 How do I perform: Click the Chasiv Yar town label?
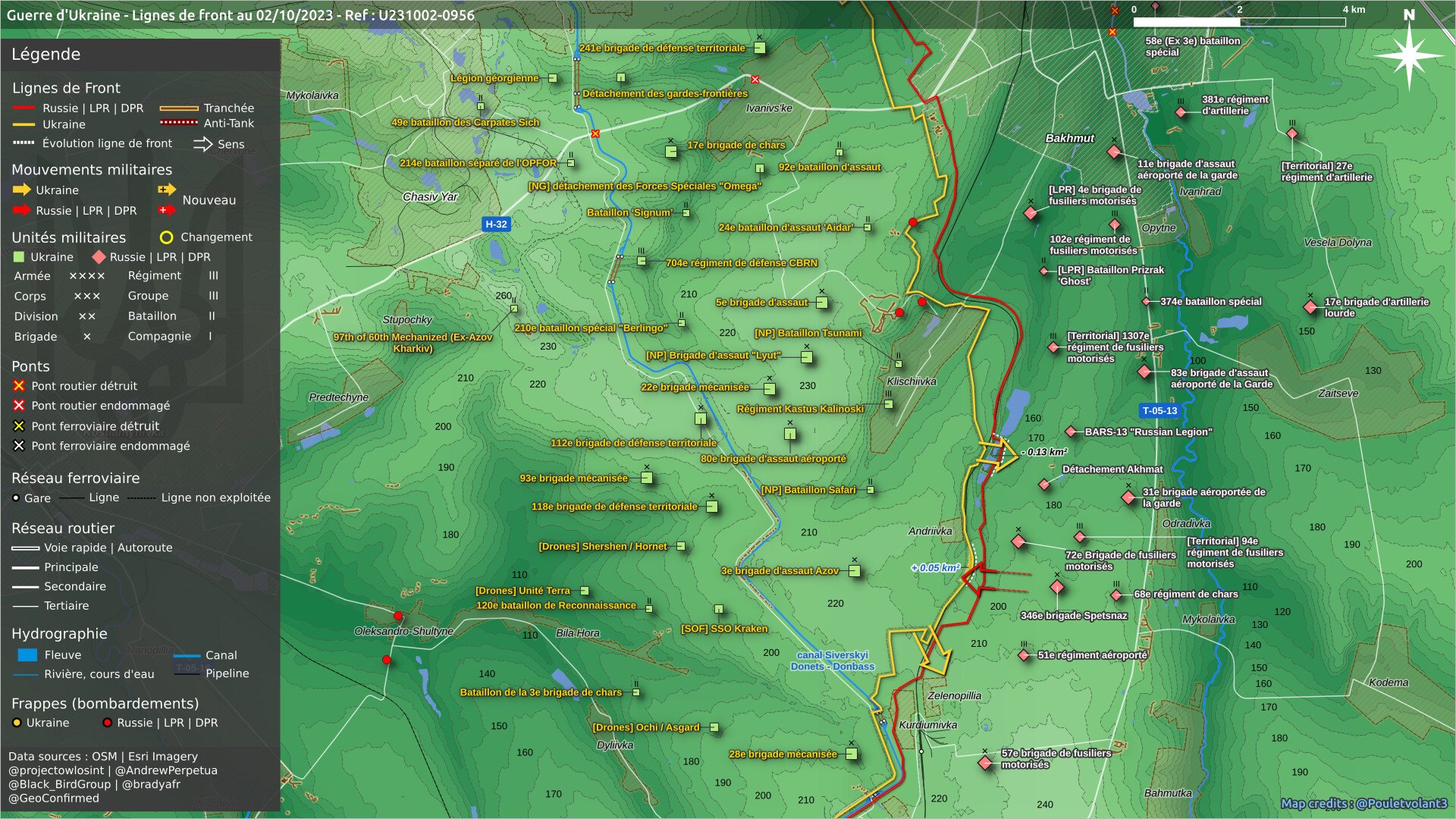point(430,196)
